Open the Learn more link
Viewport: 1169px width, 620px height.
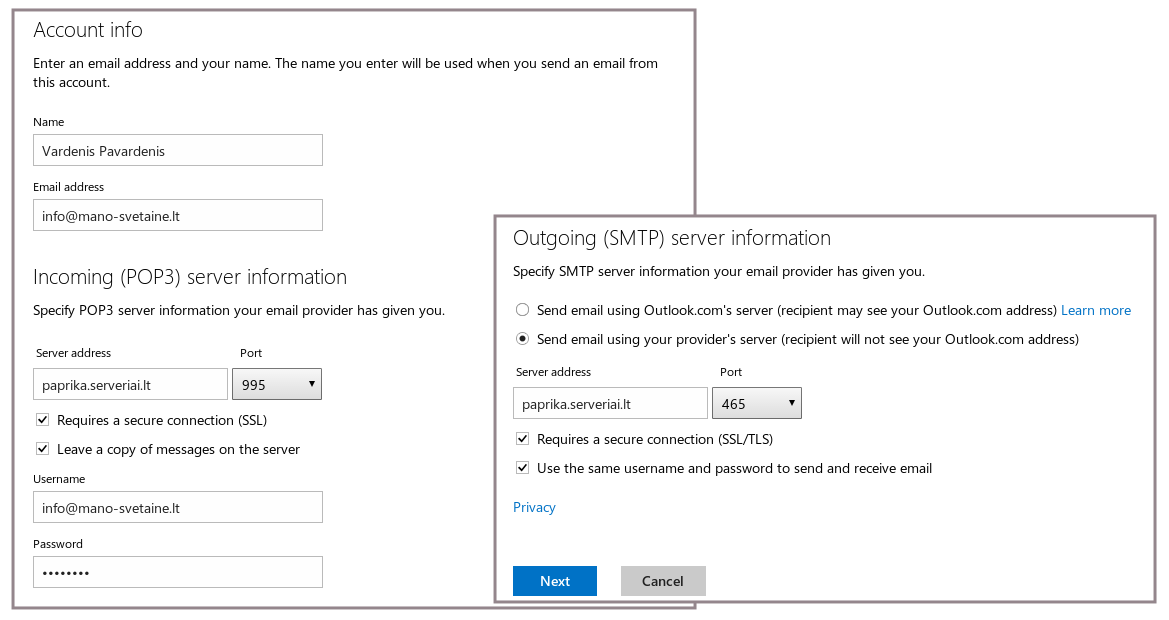coord(1096,310)
